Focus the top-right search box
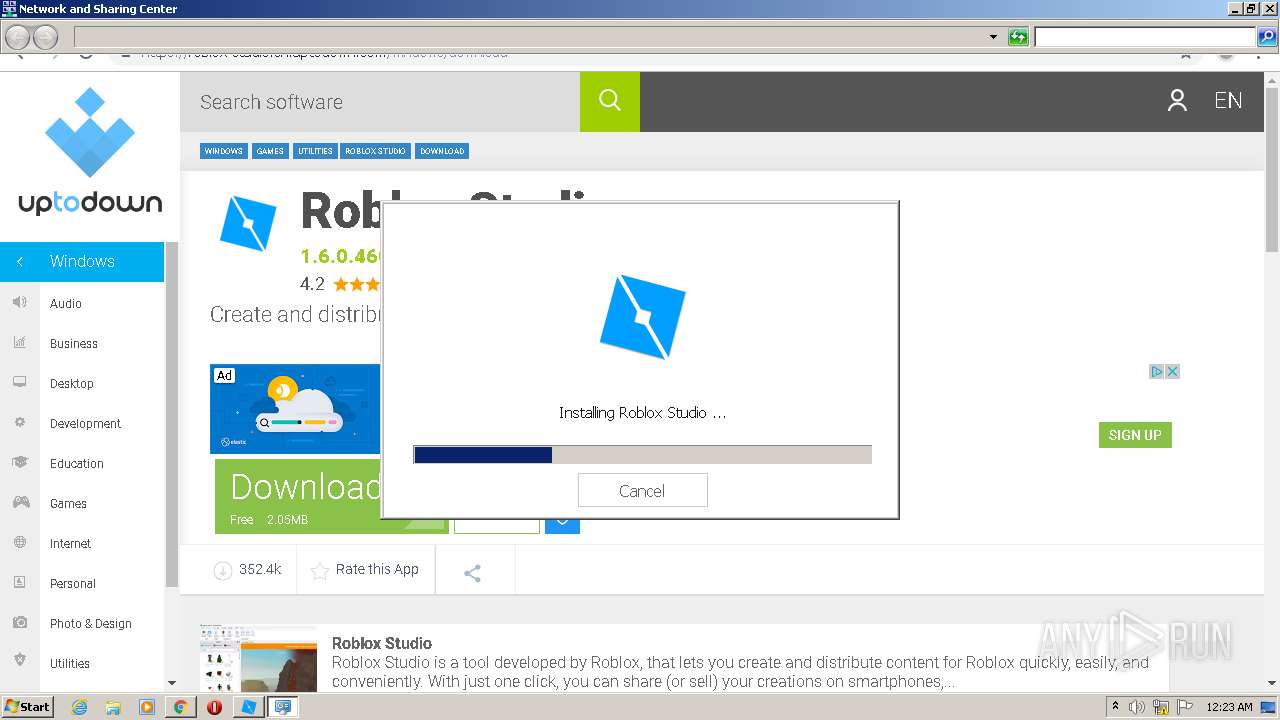Screen dimensions: 1280x720 click(1145, 37)
